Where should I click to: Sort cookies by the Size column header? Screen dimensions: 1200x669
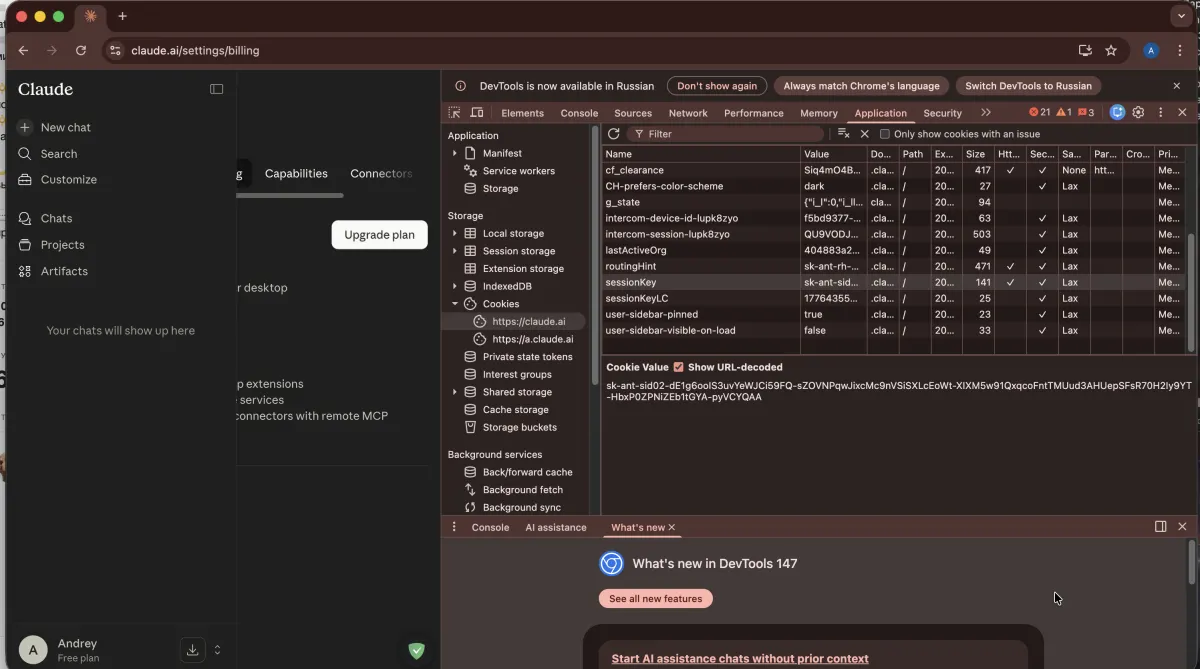click(x=977, y=154)
